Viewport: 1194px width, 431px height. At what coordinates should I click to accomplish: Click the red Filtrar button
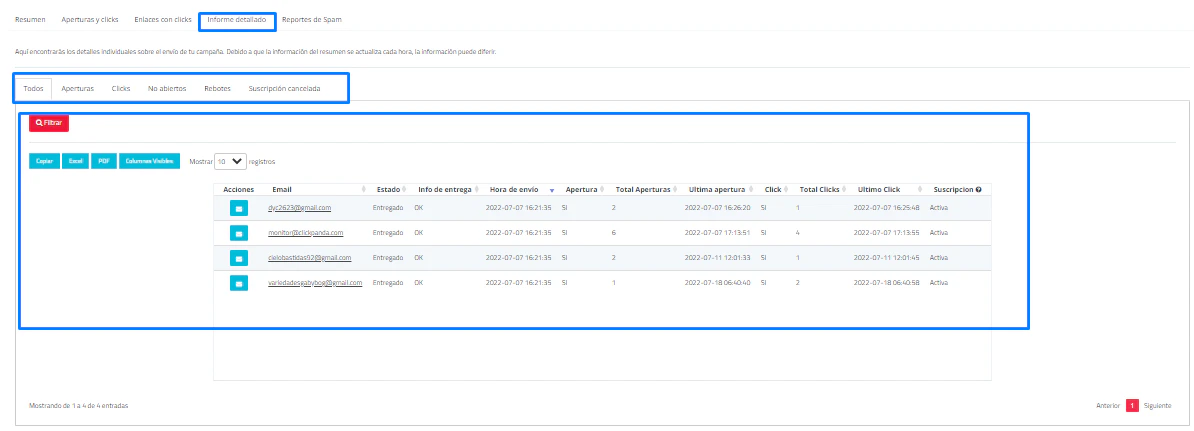click(x=49, y=123)
